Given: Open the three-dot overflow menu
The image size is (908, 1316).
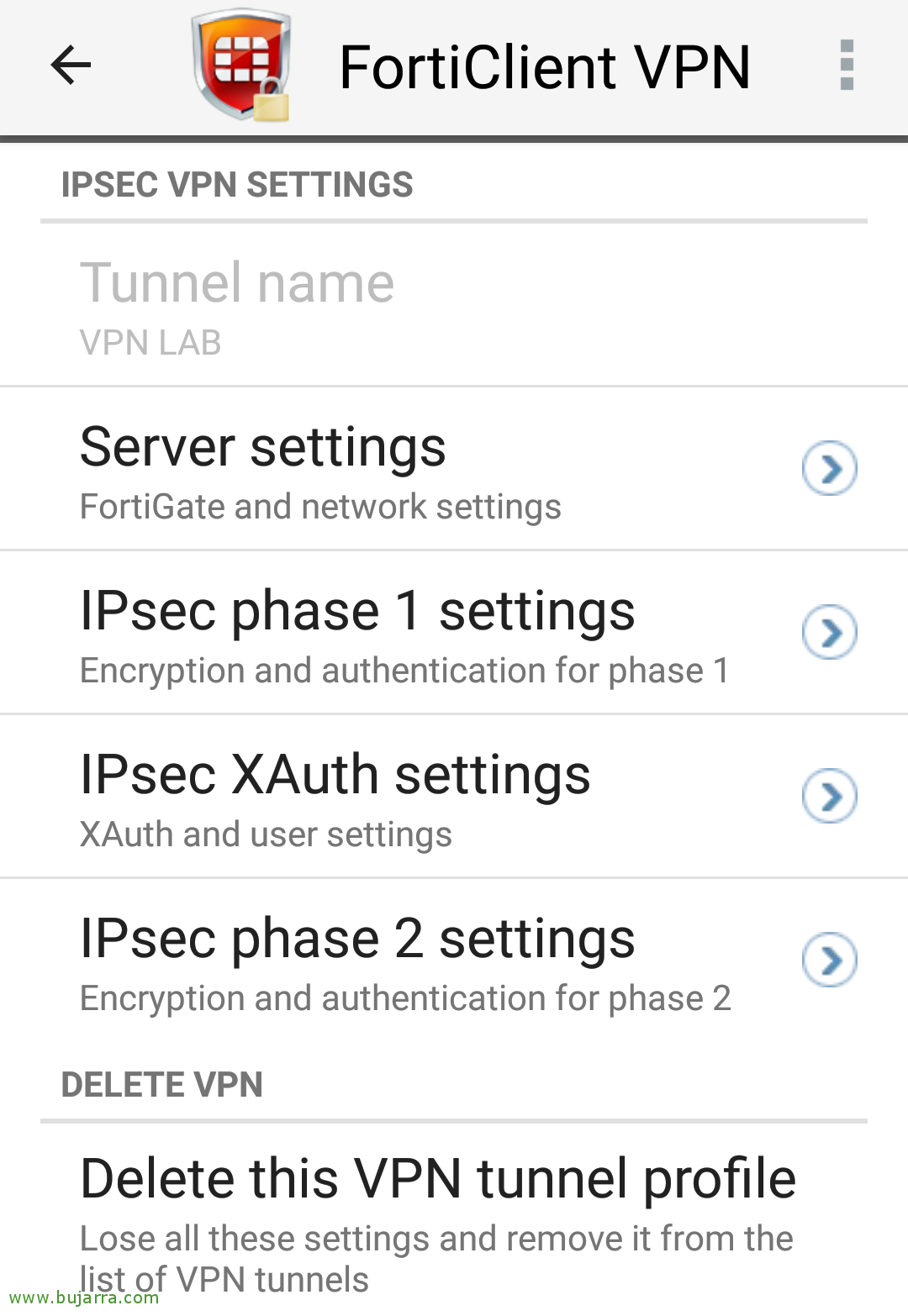Looking at the screenshot, I should pos(847,66).
